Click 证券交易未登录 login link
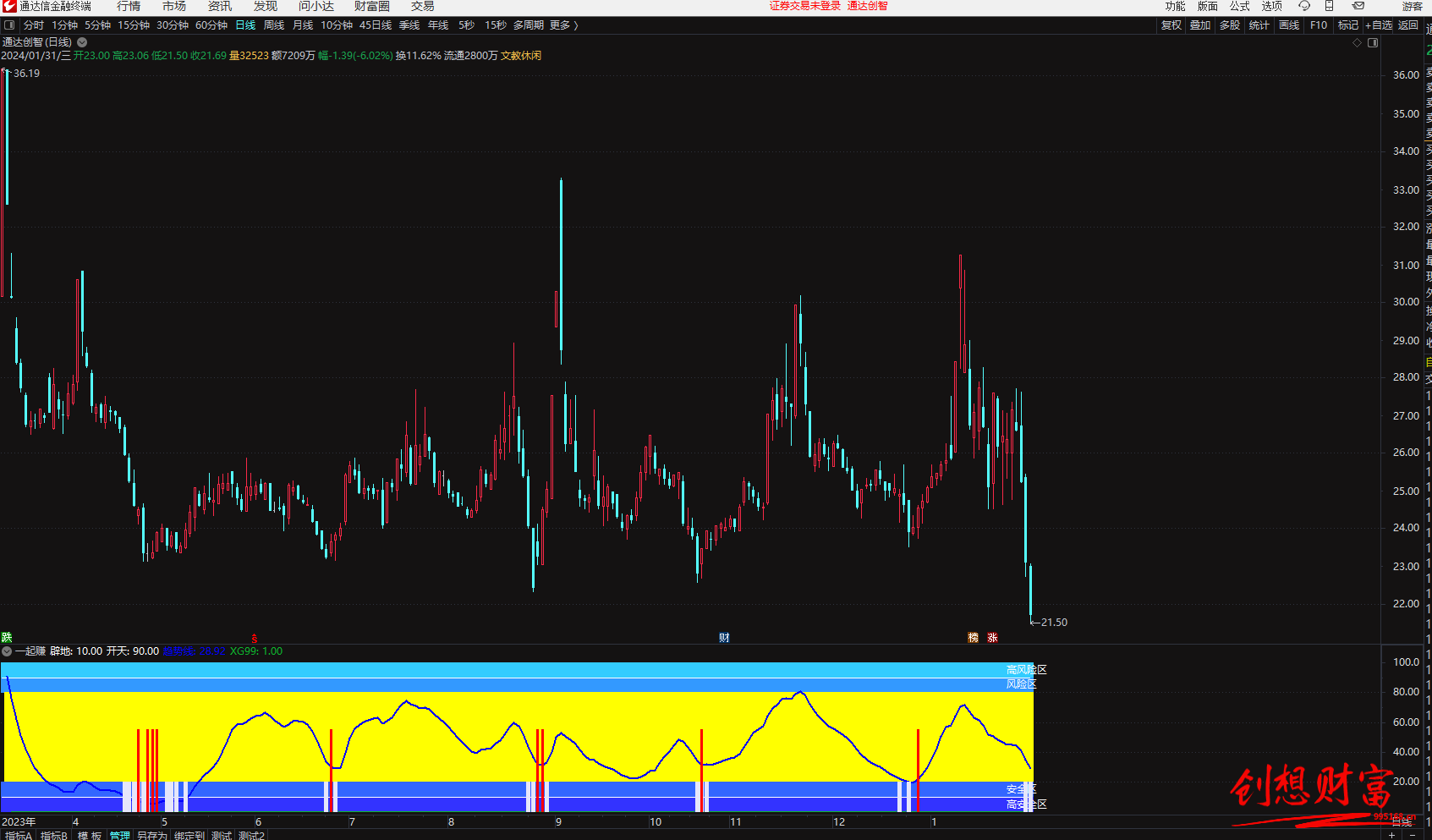This screenshot has width=1432, height=840. click(x=805, y=6)
